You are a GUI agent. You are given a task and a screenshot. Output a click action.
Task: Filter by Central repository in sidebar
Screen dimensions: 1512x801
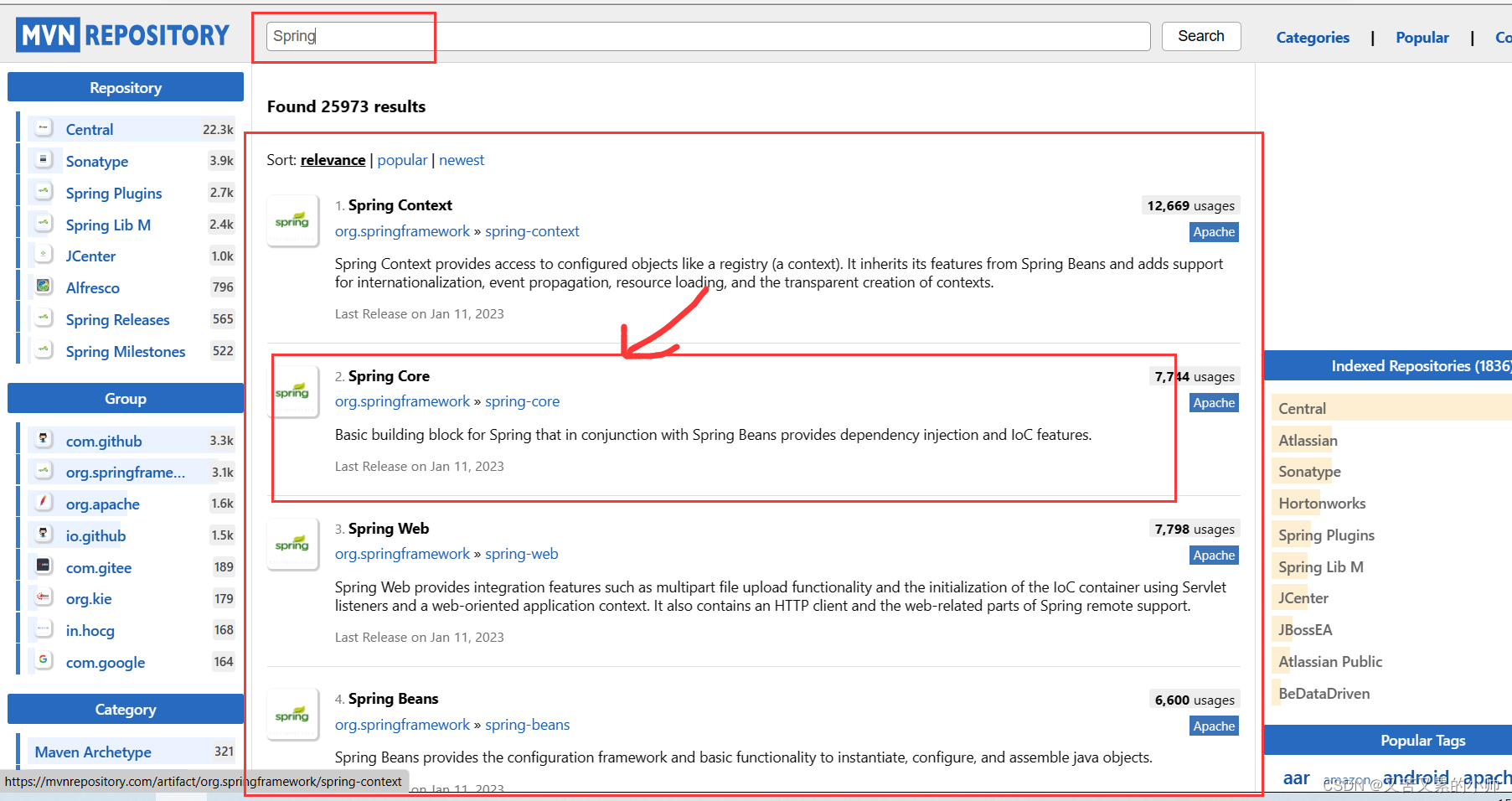90,130
